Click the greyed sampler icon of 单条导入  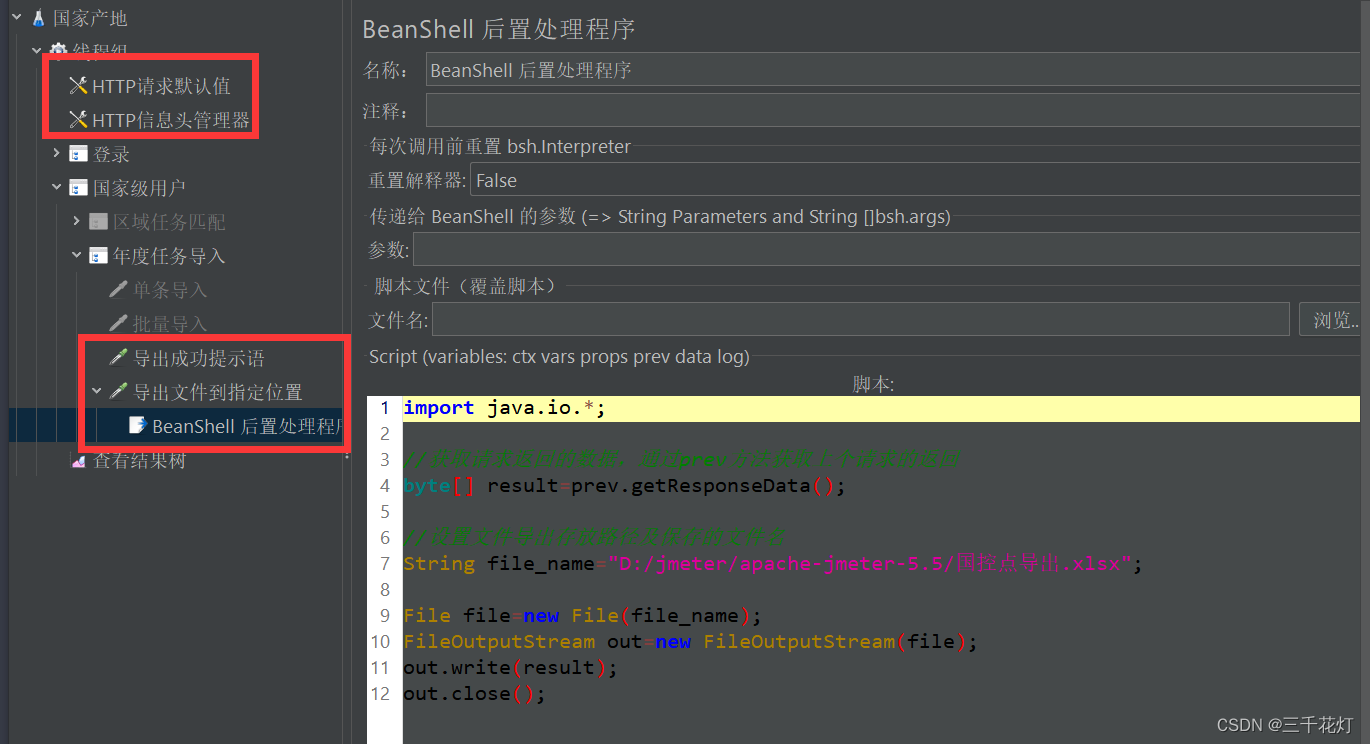(118, 290)
